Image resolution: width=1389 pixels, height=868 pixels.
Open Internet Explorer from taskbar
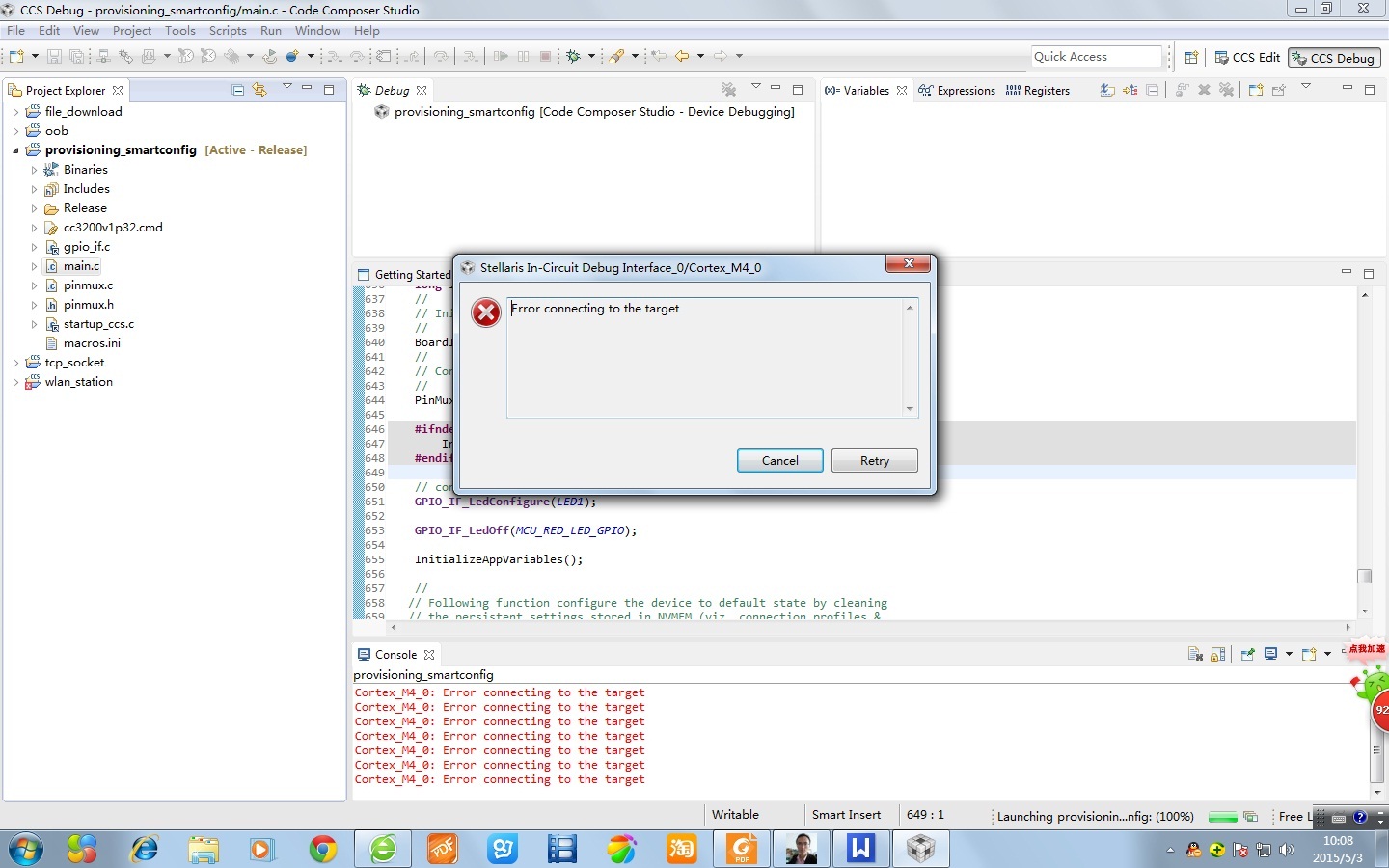pos(145,849)
